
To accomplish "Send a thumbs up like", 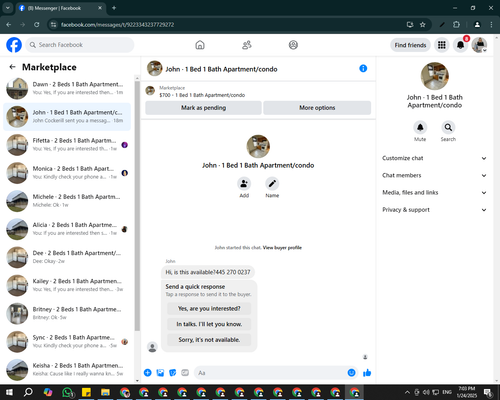I will [x=367, y=373].
